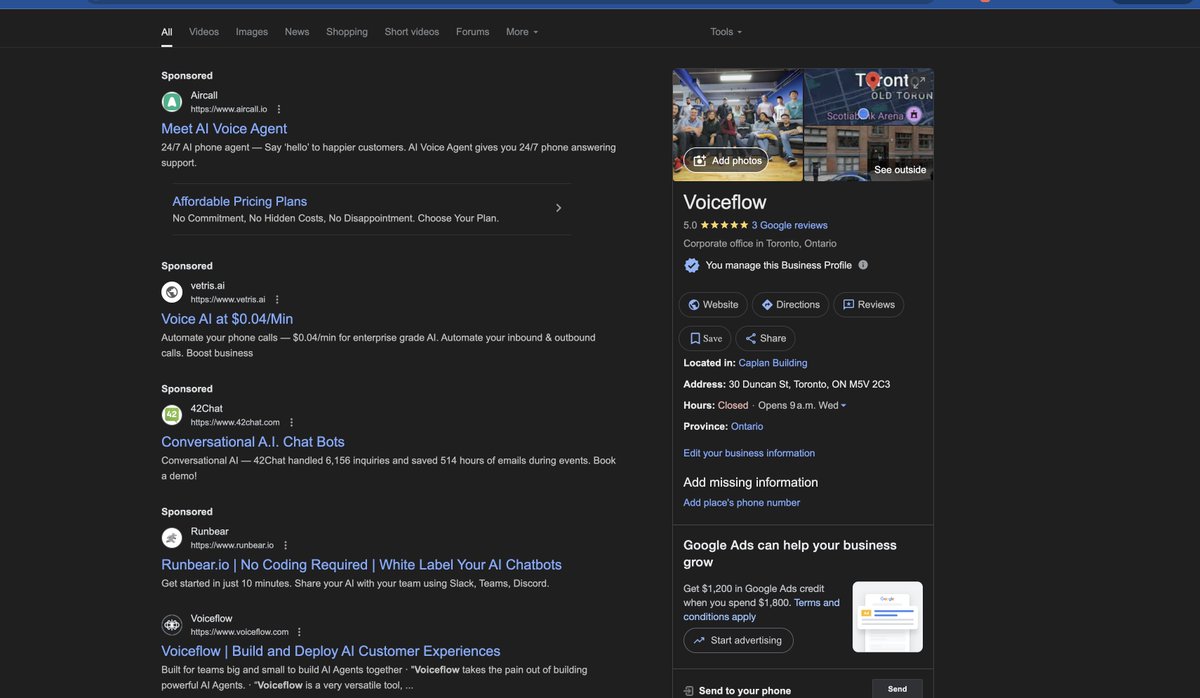Open 3 Google reviews link
This screenshot has height=698, width=1200.
click(x=790, y=225)
